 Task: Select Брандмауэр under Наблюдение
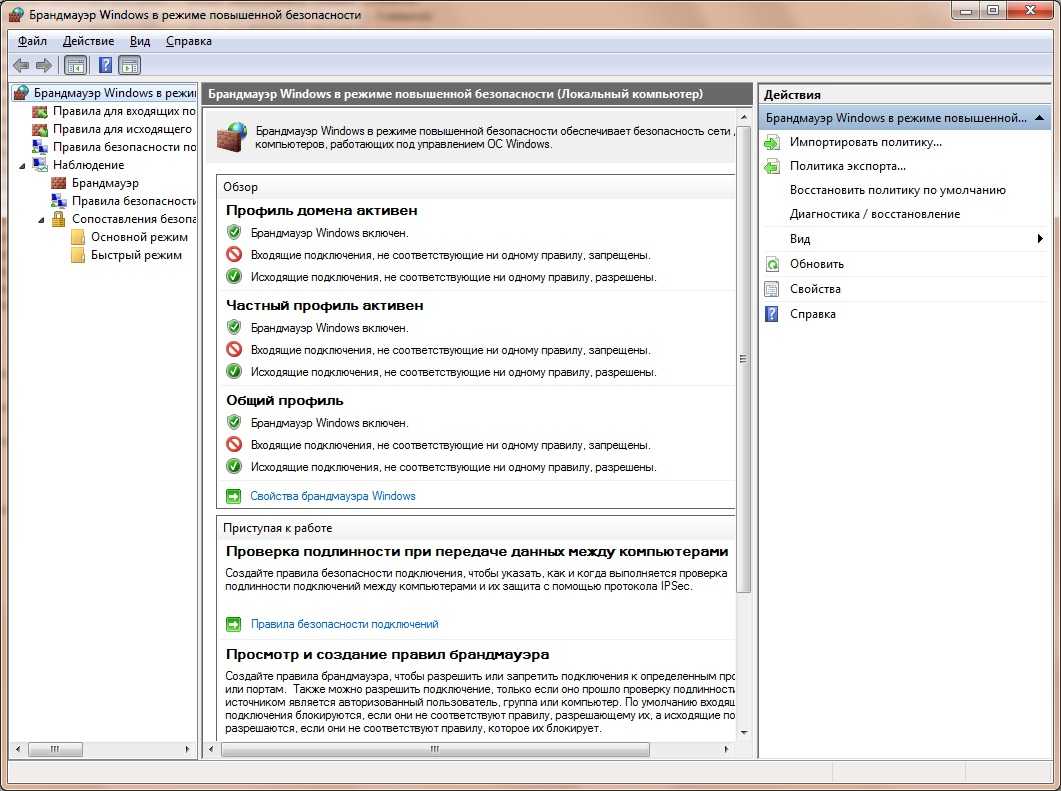tap(105, 183)
